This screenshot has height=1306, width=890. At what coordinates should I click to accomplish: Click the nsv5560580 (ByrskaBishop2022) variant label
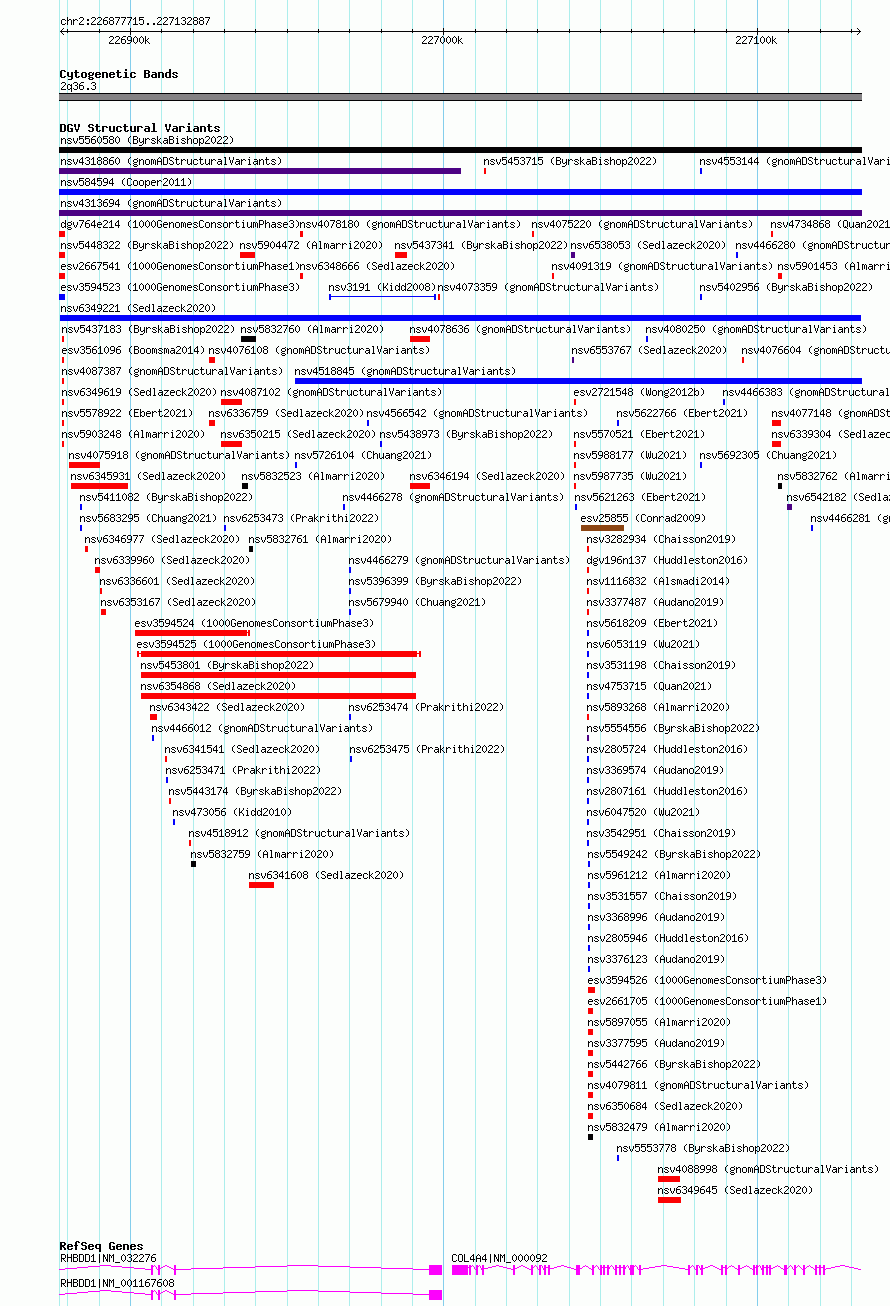click(x=146, y=141)
